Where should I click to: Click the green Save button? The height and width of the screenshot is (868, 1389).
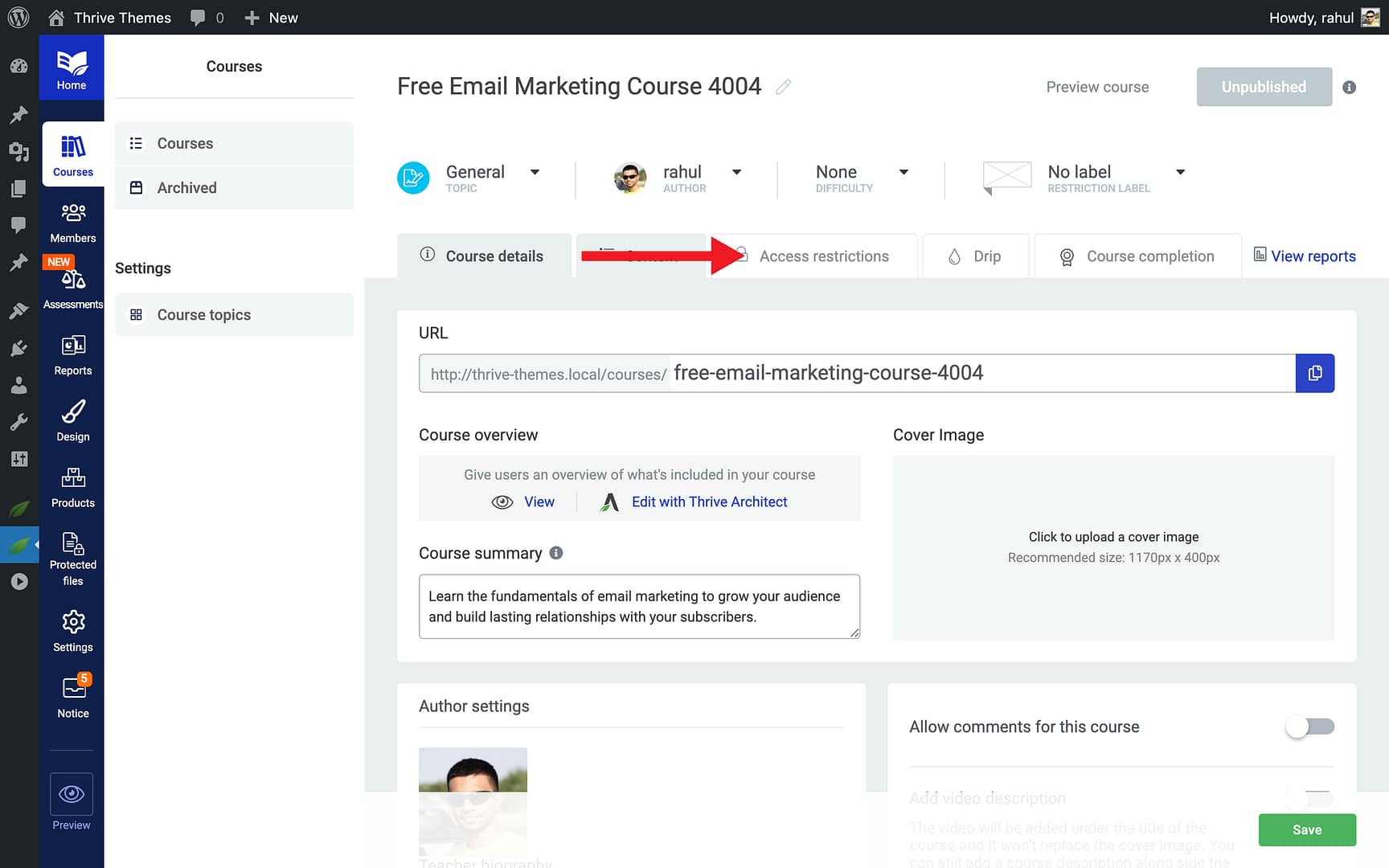click(1306, 829)
